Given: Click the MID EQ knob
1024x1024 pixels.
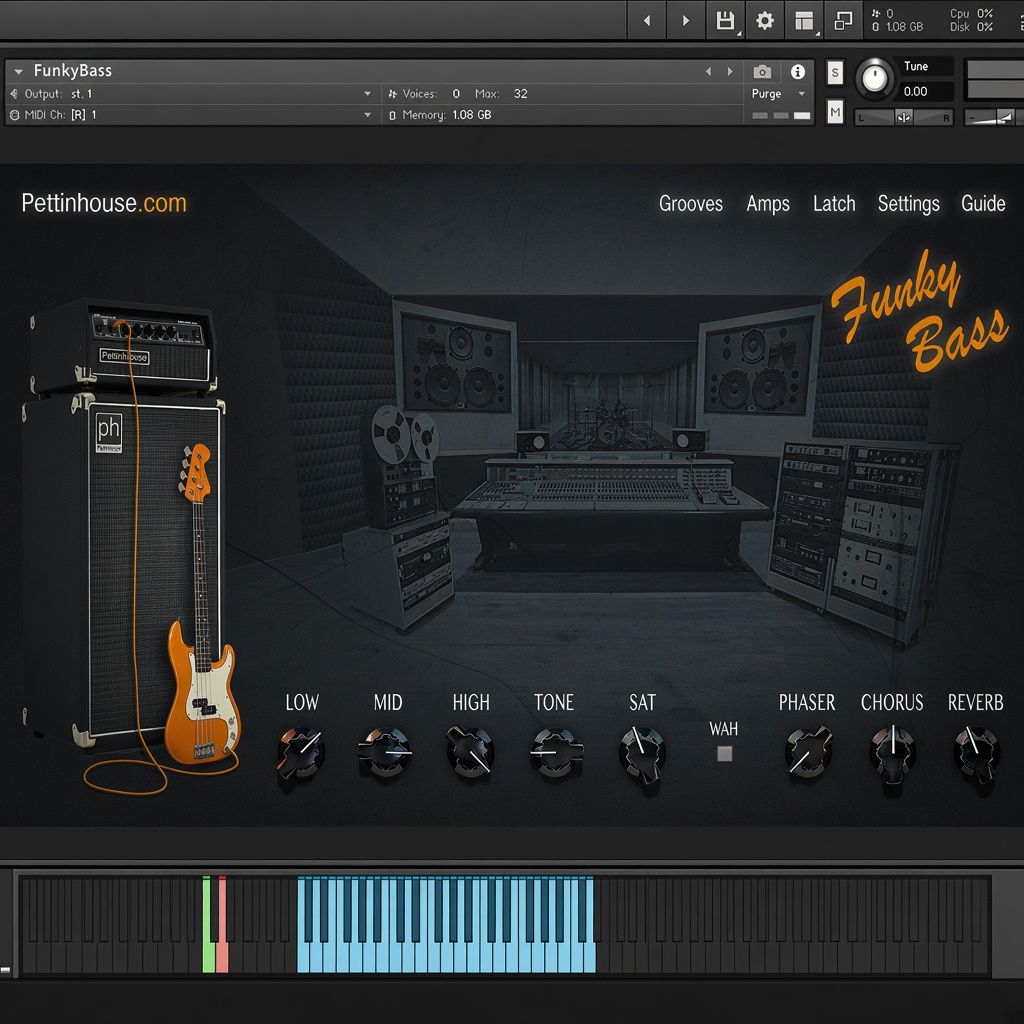Looking at the screenshot, I should 385,753.
